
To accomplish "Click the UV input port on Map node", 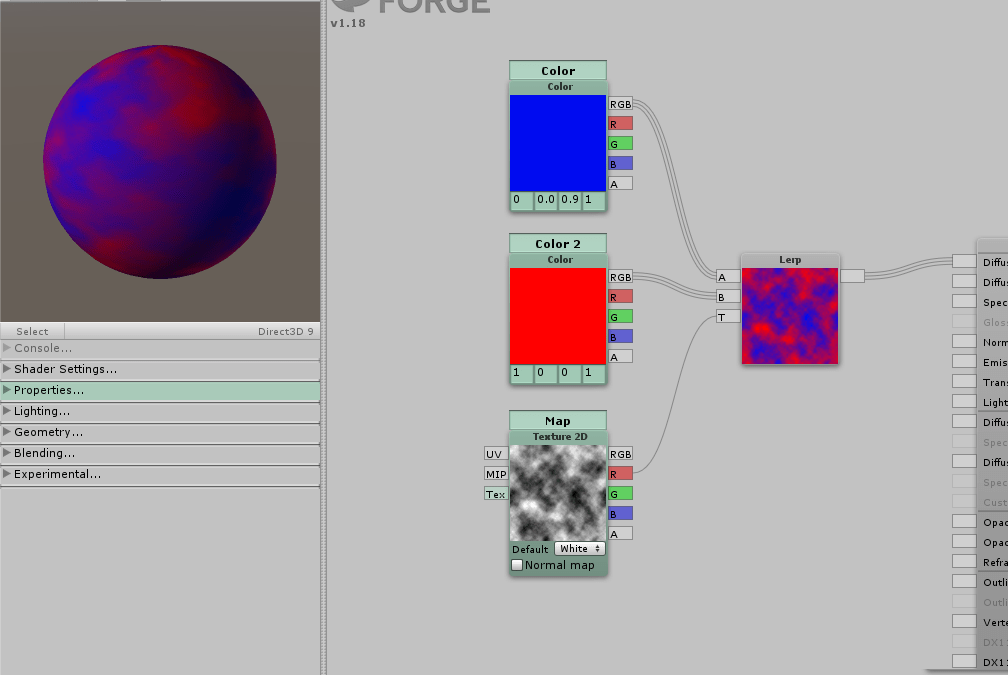I will (x=495, y=454).
